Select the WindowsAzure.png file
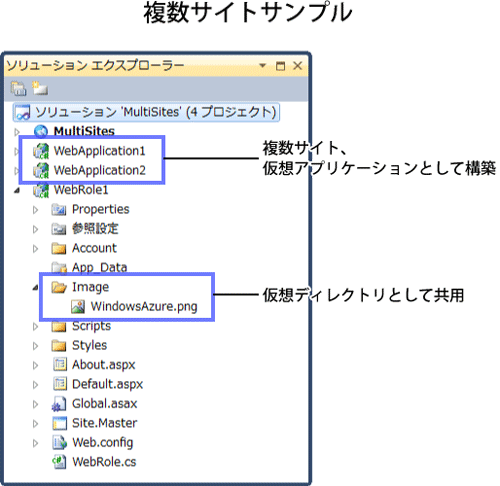This screenshot has width=500, height=486. (144, 307)
